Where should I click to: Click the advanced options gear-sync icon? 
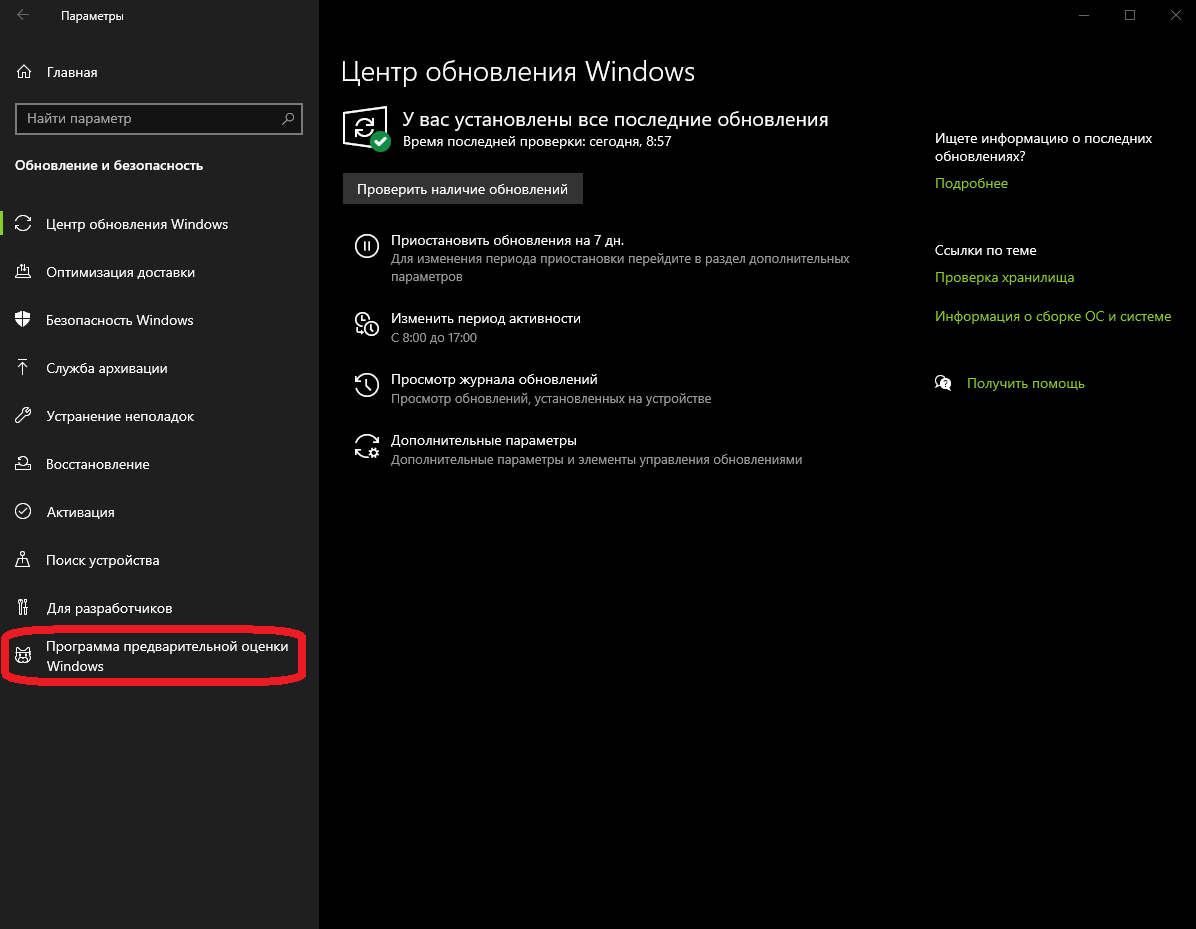tap(366, 446)
